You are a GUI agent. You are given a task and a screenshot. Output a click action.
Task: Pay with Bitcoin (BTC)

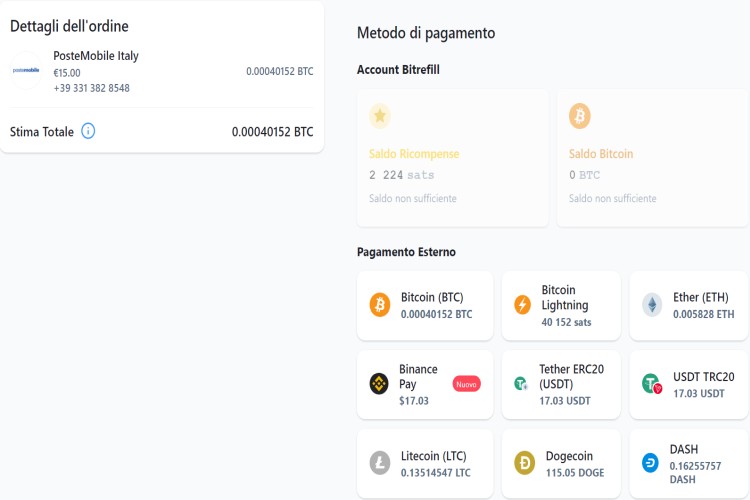coord(425,305)
